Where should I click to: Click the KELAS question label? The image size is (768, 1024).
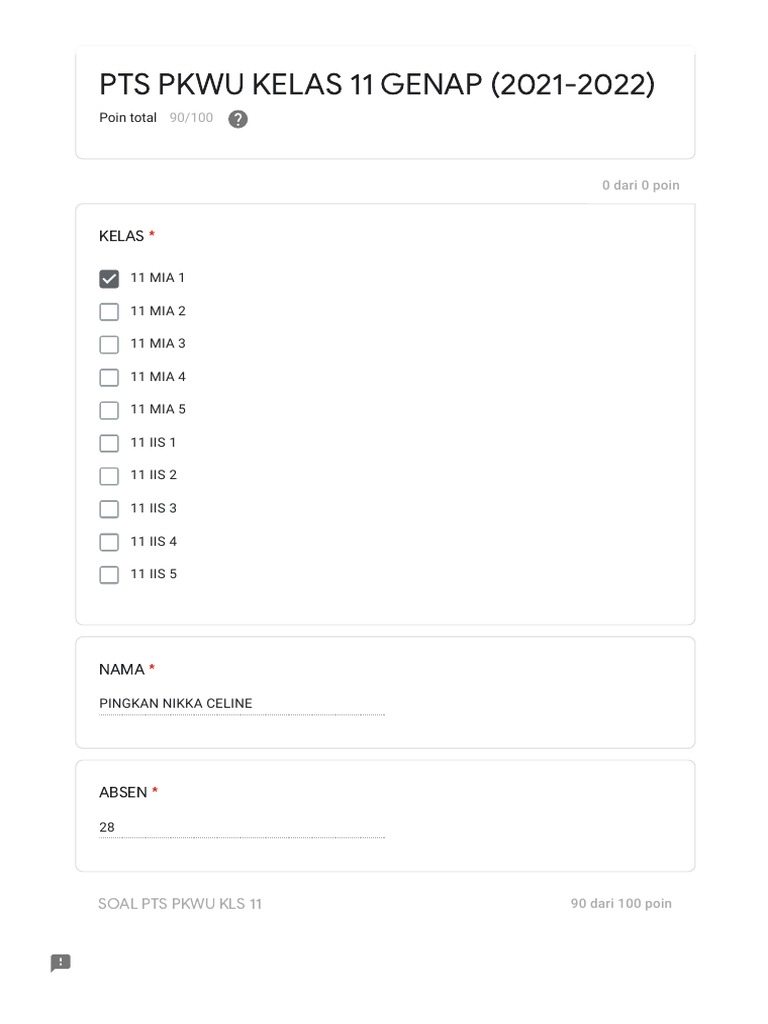(122, 236)
